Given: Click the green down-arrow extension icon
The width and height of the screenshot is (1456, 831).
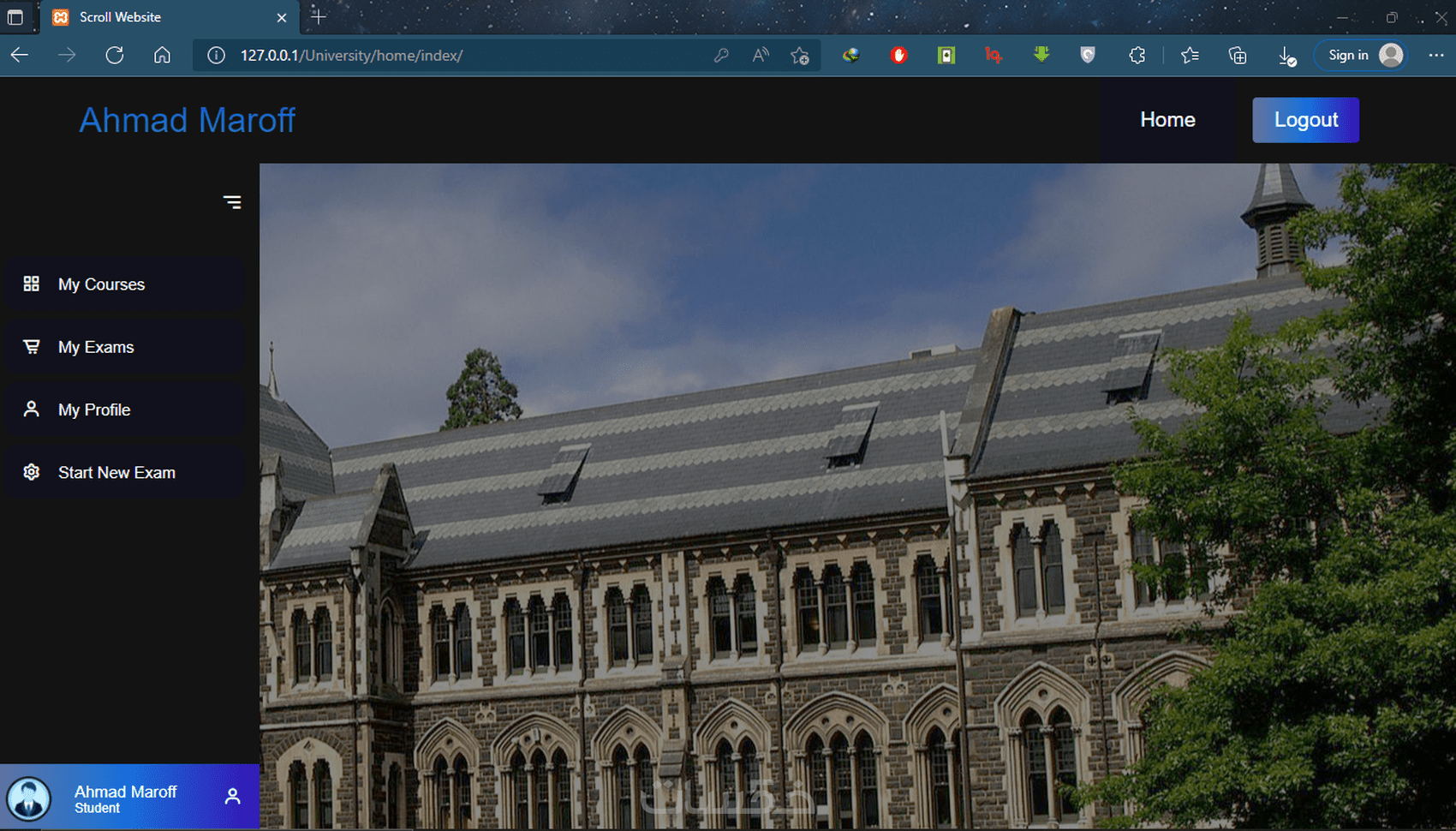Looking at the screenshot, I should pos(1041,56).
